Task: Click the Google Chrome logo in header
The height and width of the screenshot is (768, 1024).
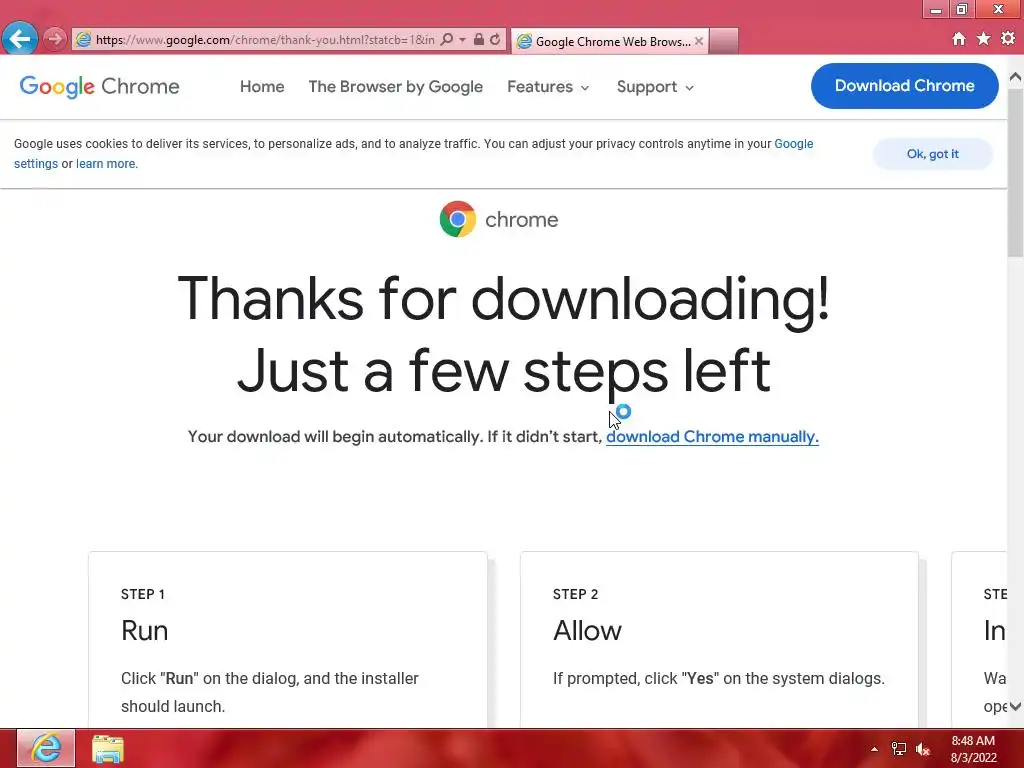Action: tap(99, 87)
